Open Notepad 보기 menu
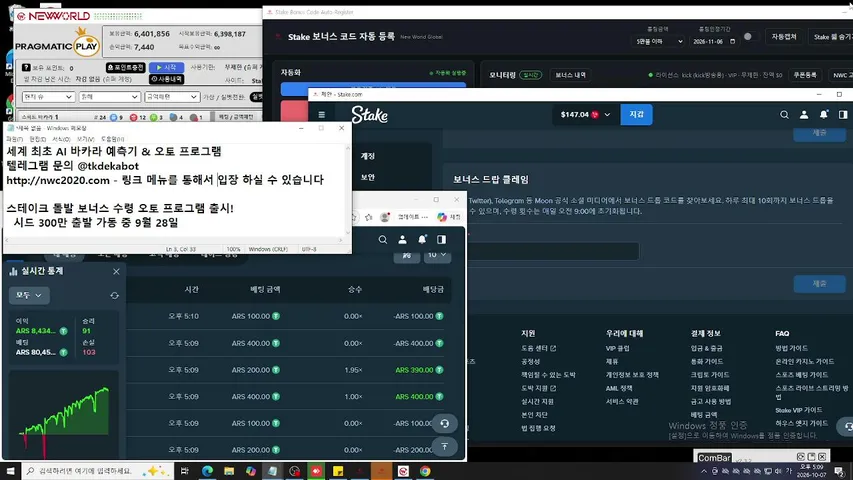Viewport: 853px width, 480px height. 85,139
